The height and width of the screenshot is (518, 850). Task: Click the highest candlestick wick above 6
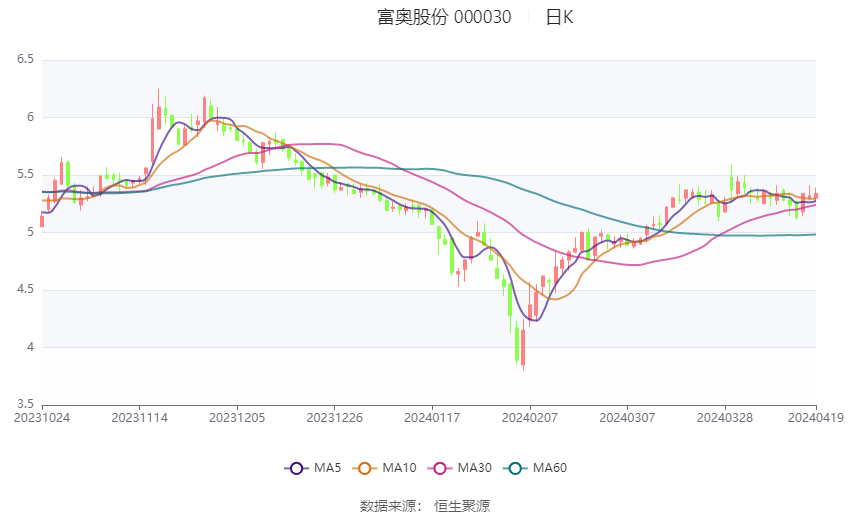(x=158, y=109)
